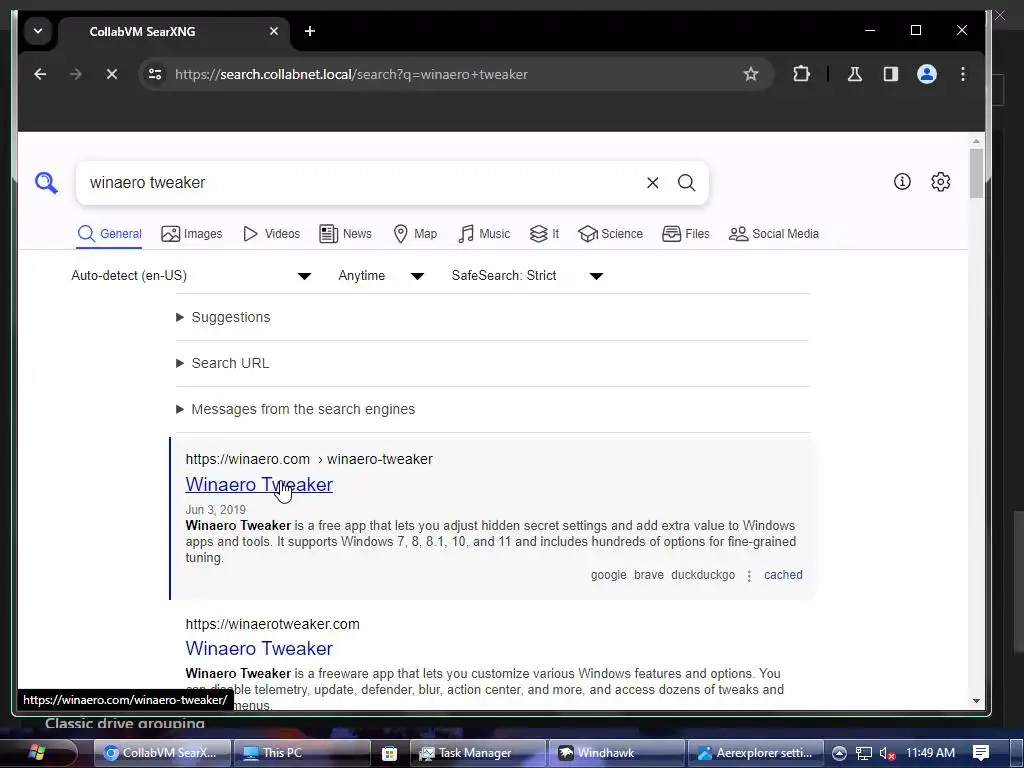Go back to the previous page
Image resolution: width=1024 pixels, height=768 pixels.
pyautogui.click(x=40, y=74)
